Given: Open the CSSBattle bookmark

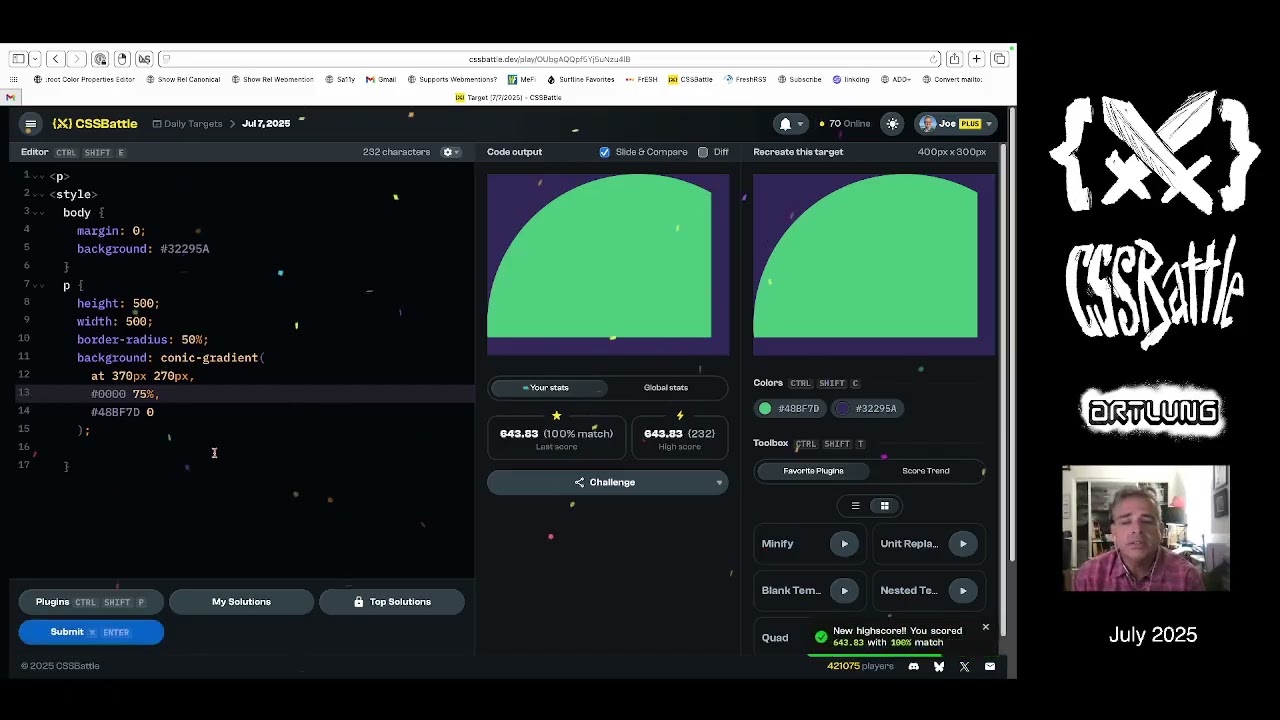Looking at the screenshot, I should (x=690, y=80).
